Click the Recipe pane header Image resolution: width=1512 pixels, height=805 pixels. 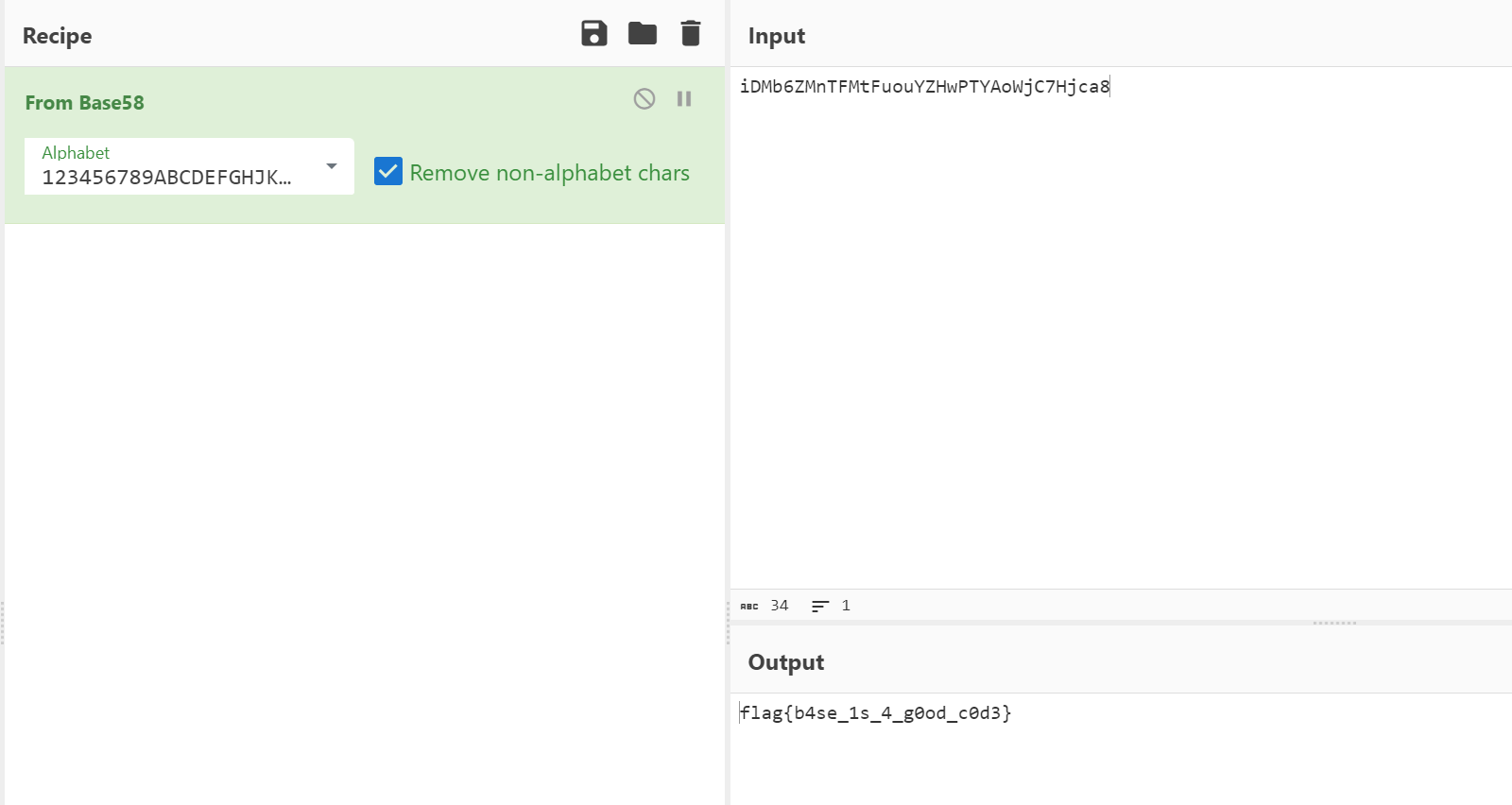click(x=58, y=36)
